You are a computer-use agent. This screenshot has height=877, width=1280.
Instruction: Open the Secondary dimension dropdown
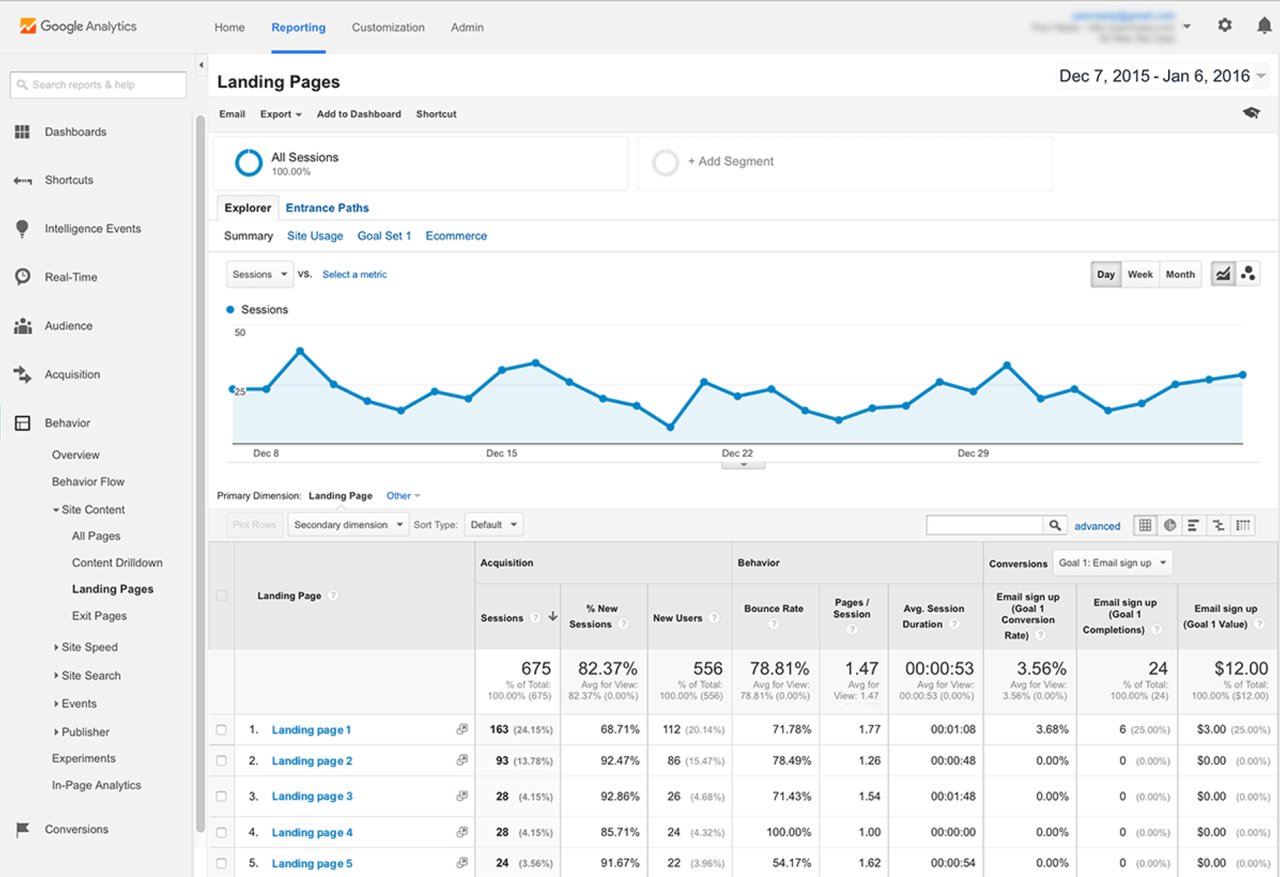point(347,524)
